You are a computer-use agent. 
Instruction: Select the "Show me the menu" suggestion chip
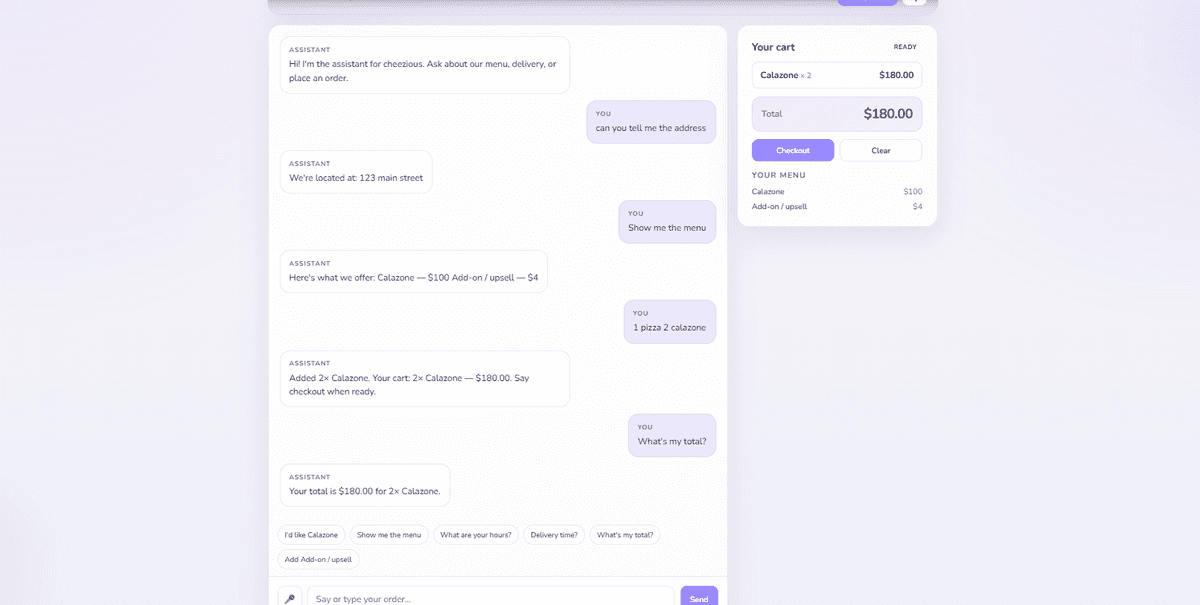[x=389, y=535]
